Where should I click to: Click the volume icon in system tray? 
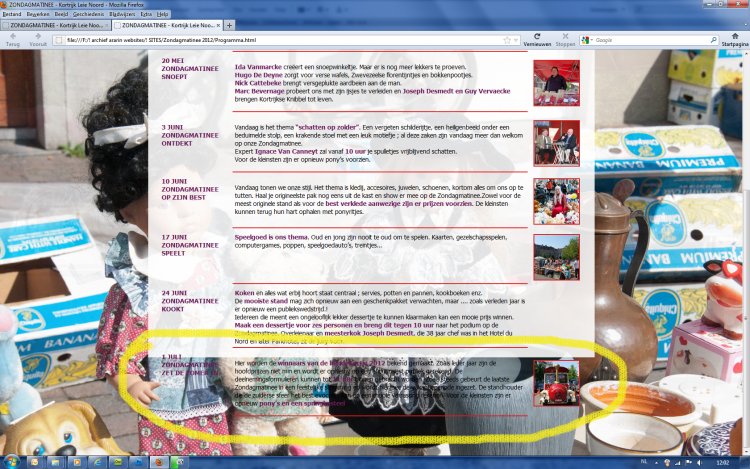pyautogui.click(x=700, y=463)
